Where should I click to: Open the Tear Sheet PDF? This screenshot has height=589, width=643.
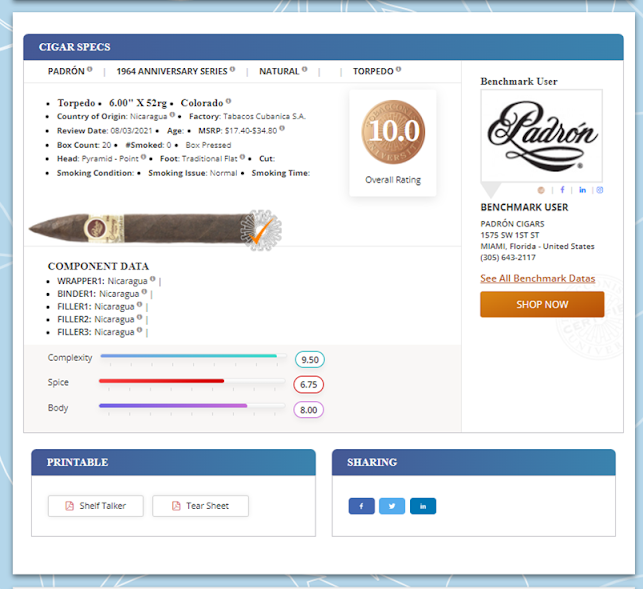200,506
